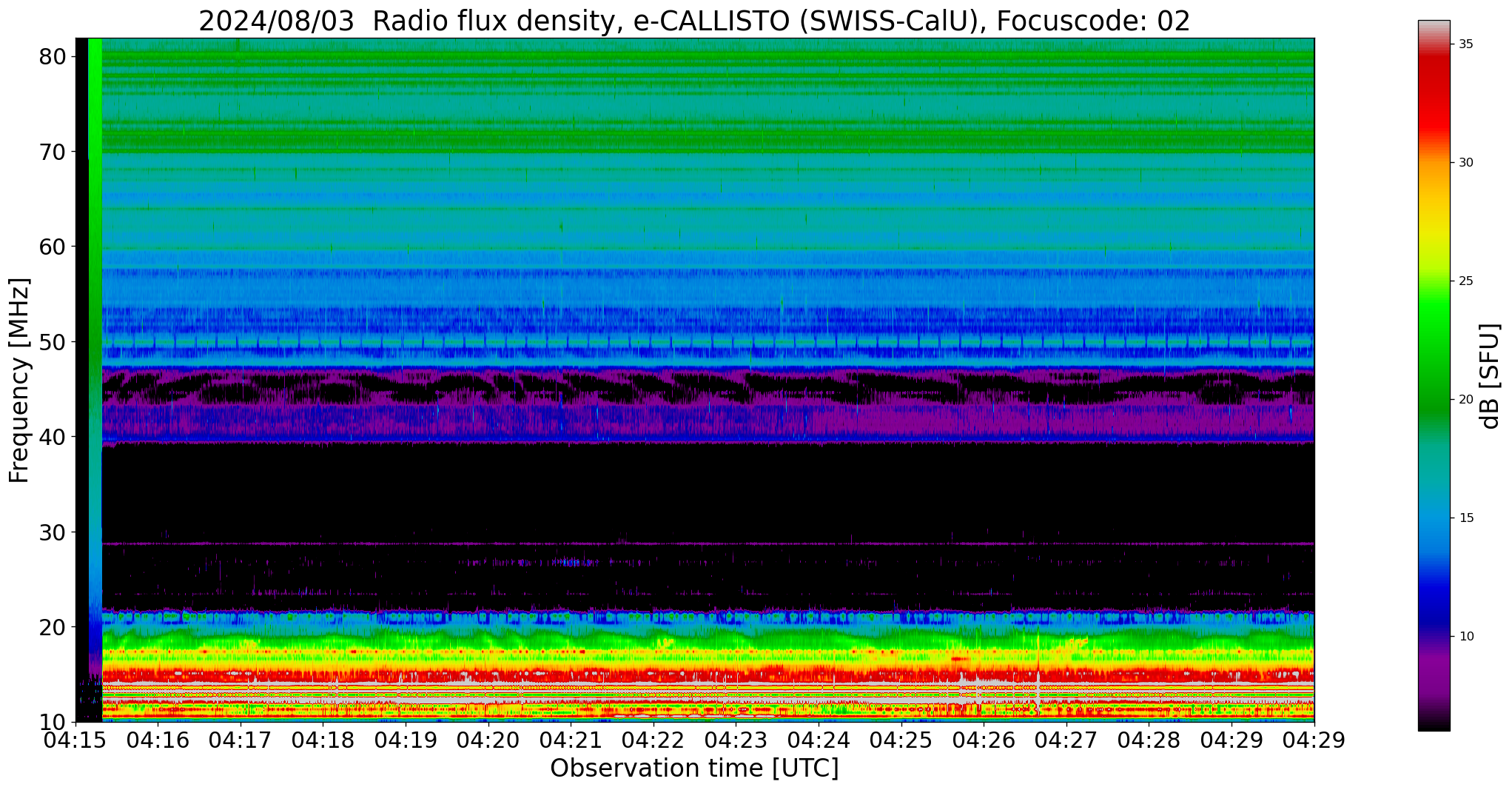The height and width of the screenshot is (790, 1512).
Task: Click the plot title mentioning e-CALLISTO SWISS-CalU
Action: (694, 21)
